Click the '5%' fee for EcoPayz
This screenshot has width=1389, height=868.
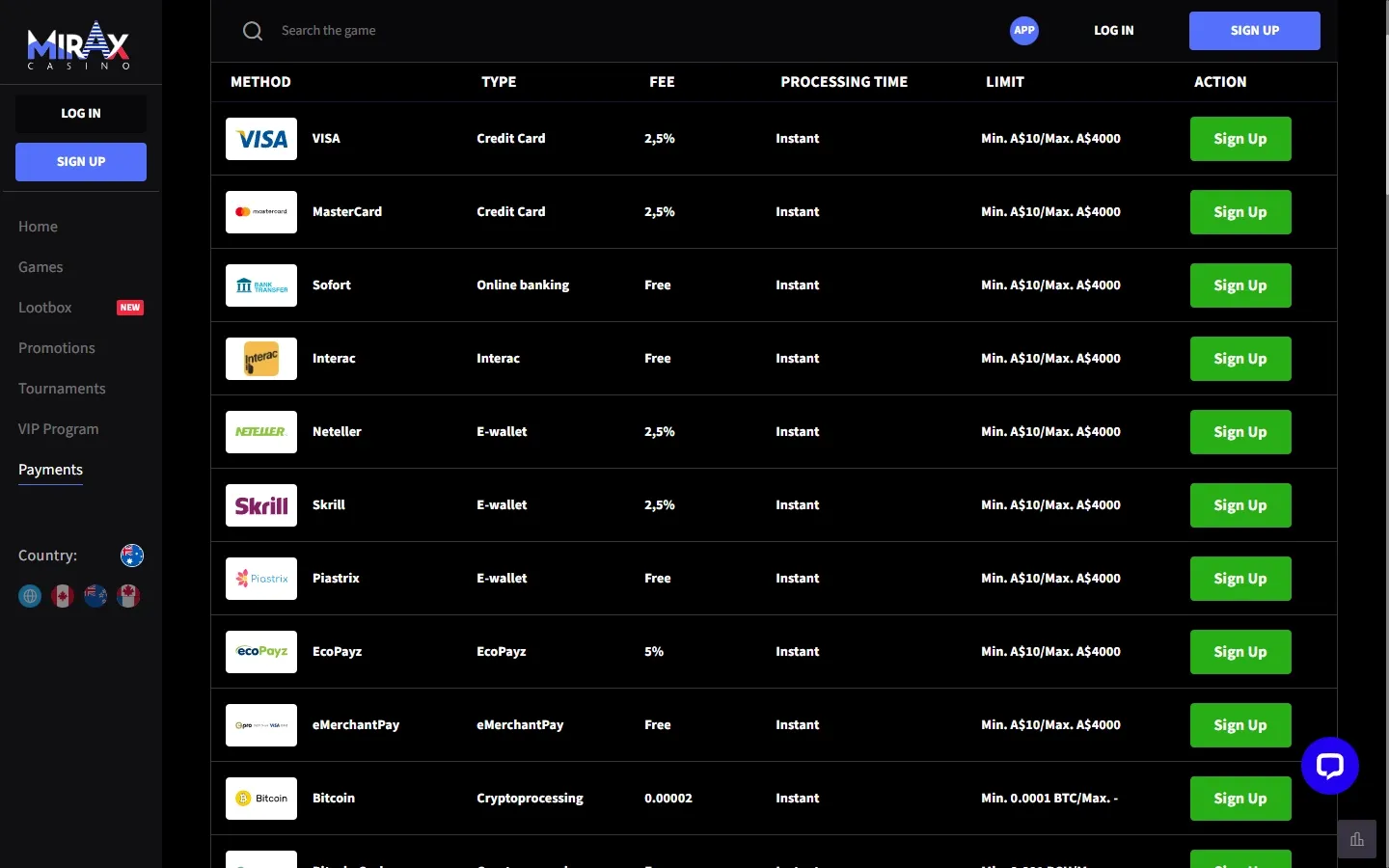[x=654, y=652]
